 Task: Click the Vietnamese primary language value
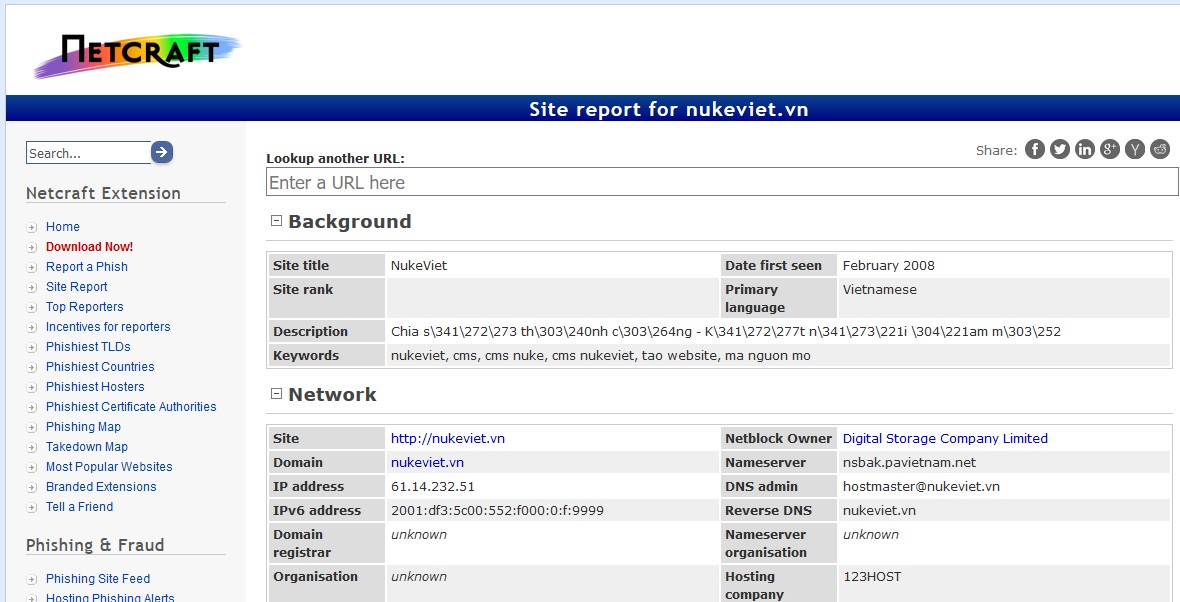[880, 289]
